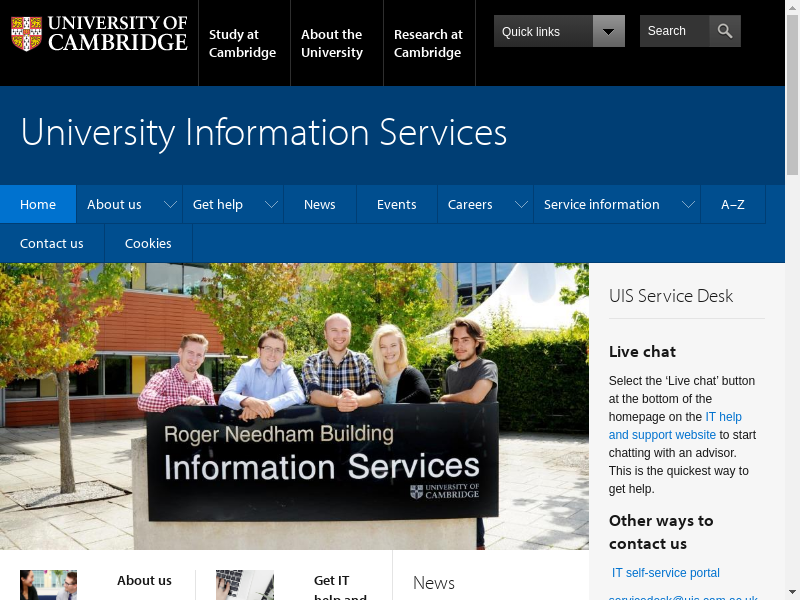Open the Quick links dropdown arrow
This screenshot has width=800, height=600.
coord(608,31)
